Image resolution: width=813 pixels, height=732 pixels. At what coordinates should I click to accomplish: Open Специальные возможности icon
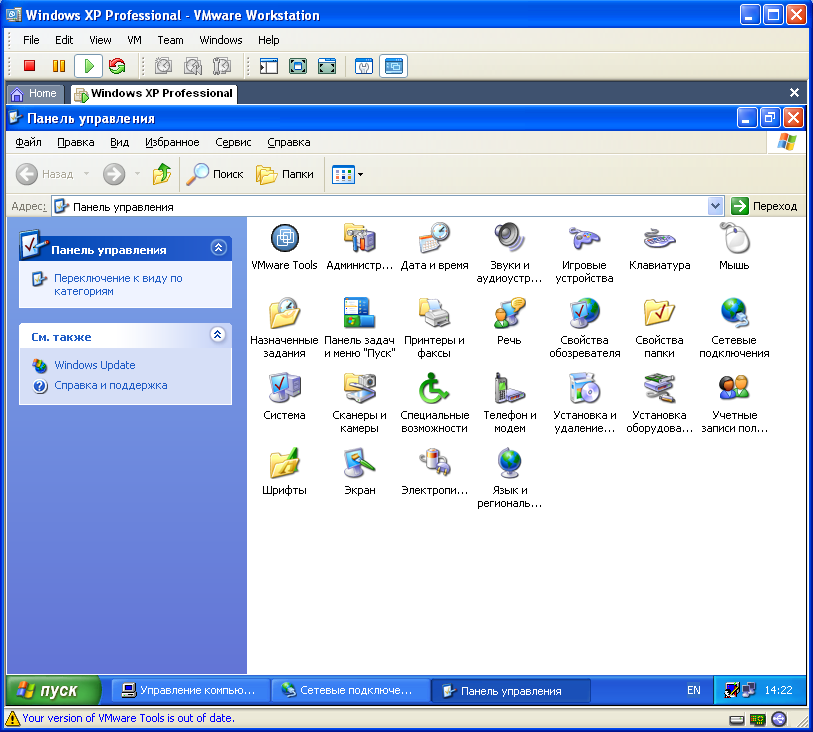click(x=434, y=403)
